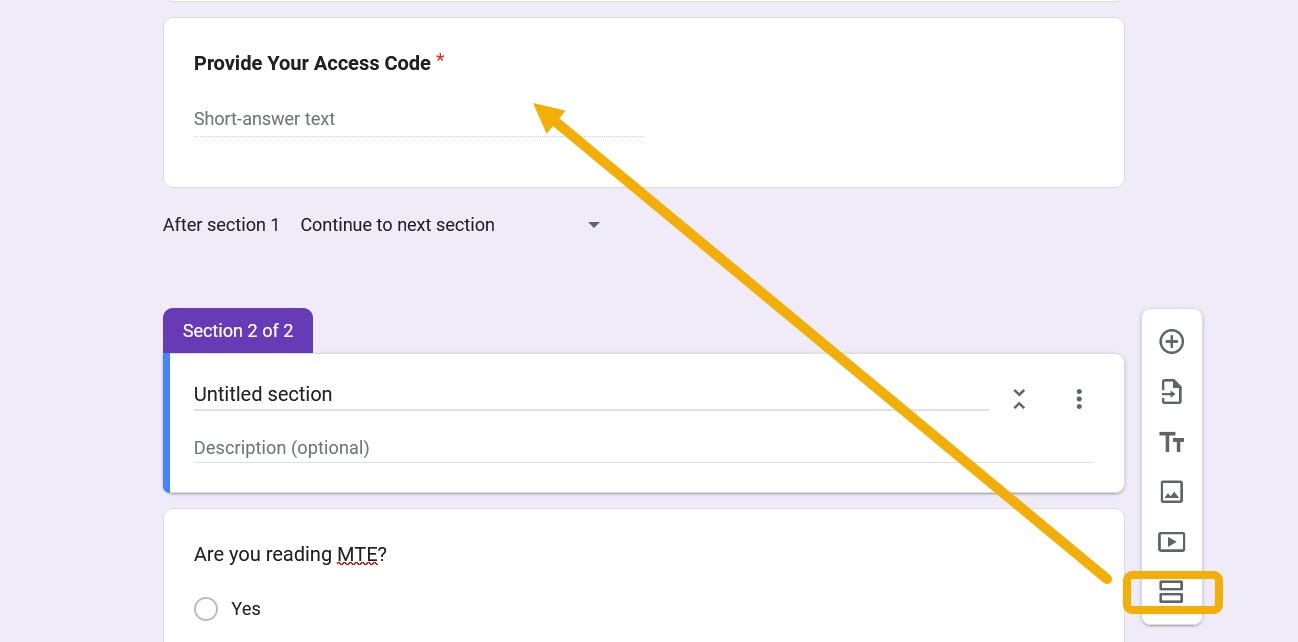
Task: Expand the After section 1 routing options
Action: 594,224
